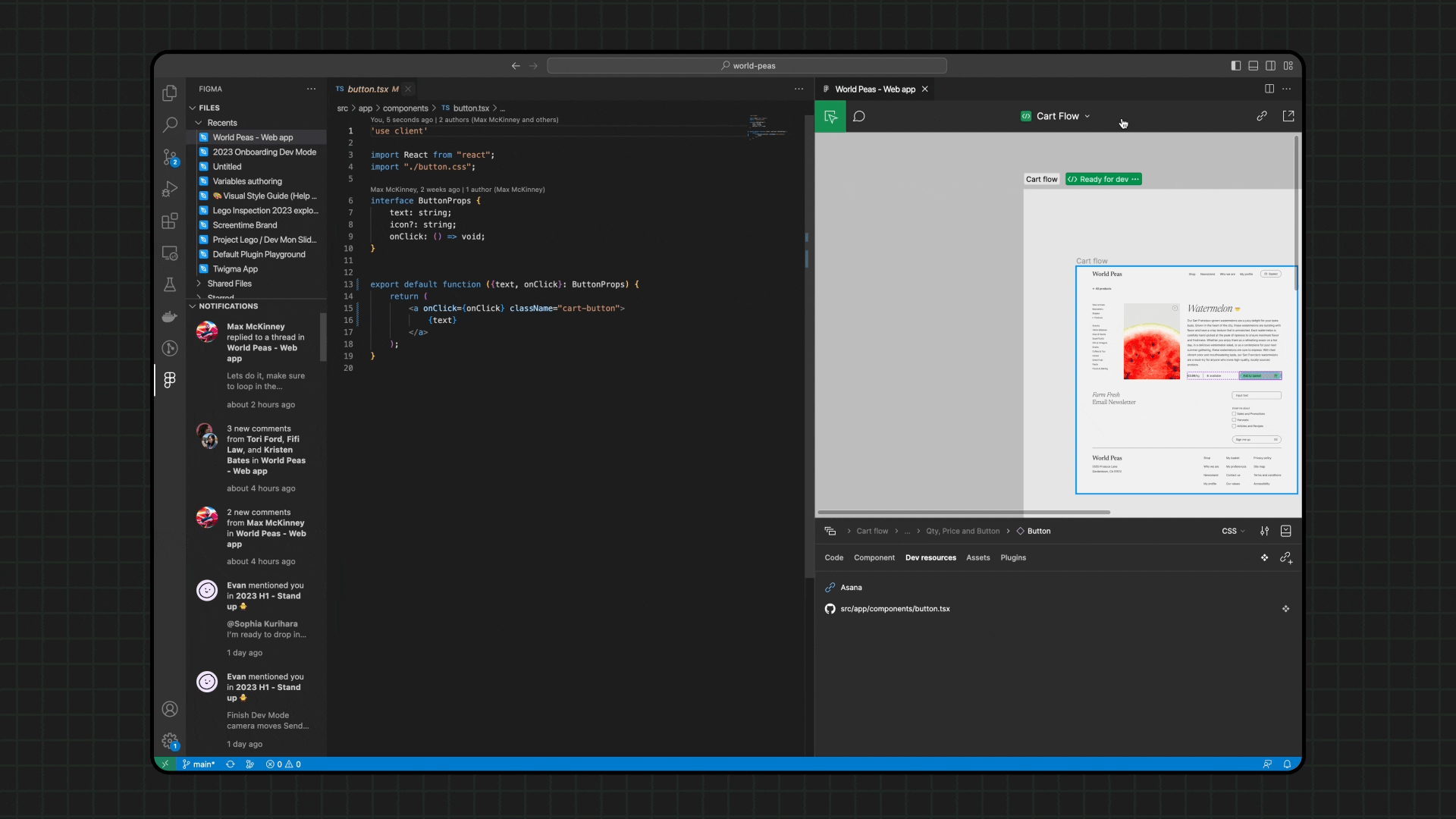Open the Search view in the activity bar
The image size is (1456, 819).
click(x=169, y=124)
